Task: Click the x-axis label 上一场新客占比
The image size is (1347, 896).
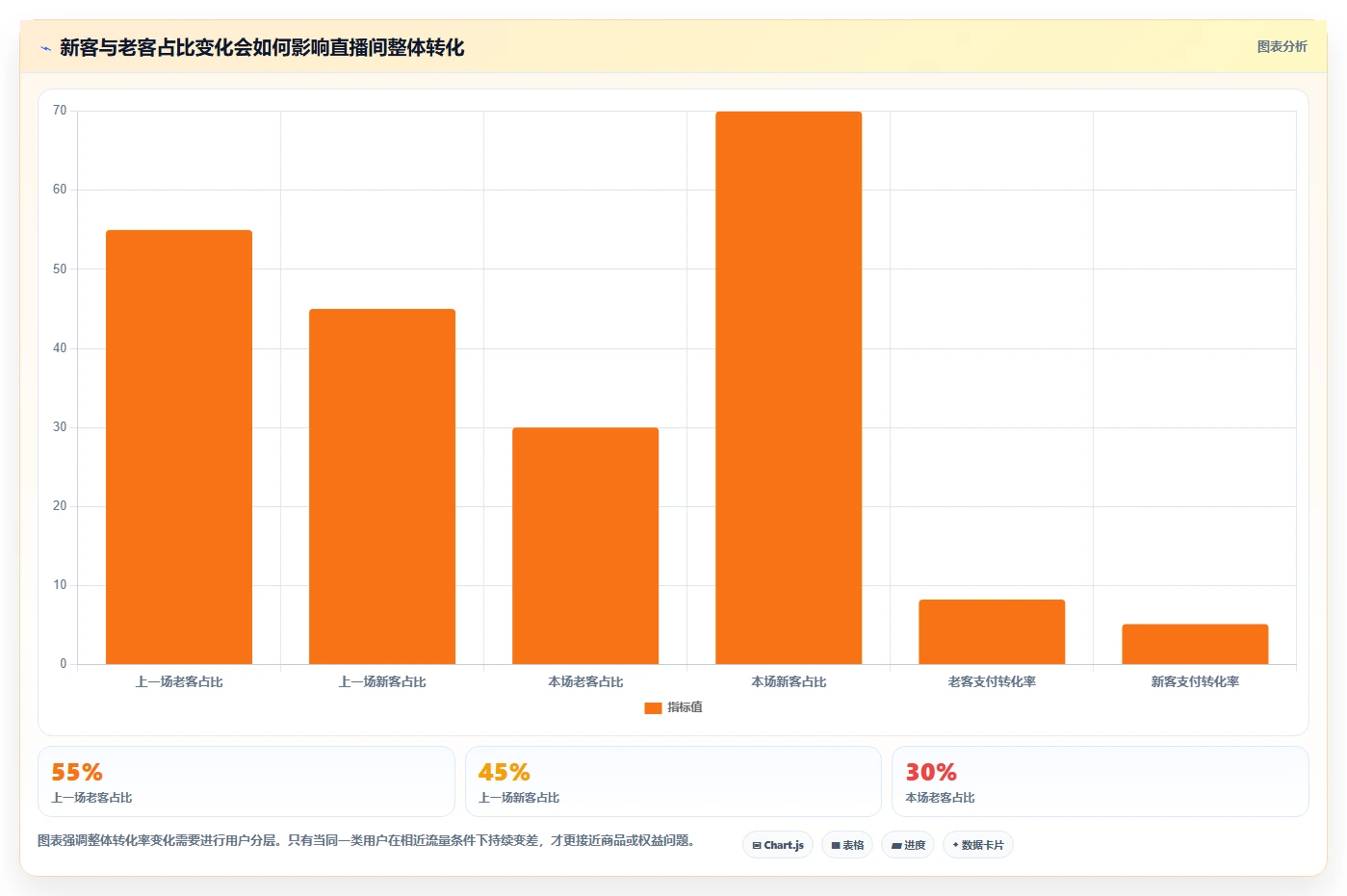Action: tap(382, 681)
